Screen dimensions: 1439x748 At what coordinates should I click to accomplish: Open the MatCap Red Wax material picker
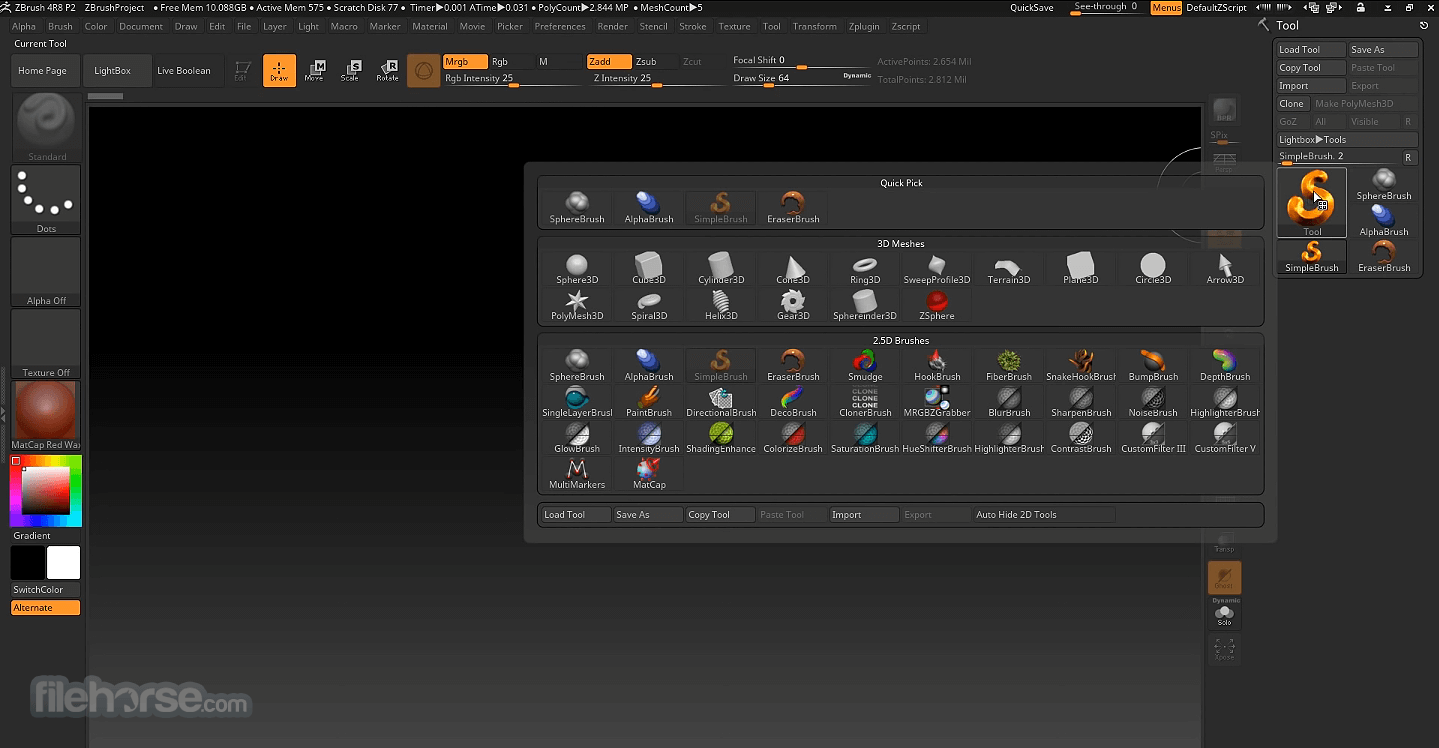click(x=46, y=415)
